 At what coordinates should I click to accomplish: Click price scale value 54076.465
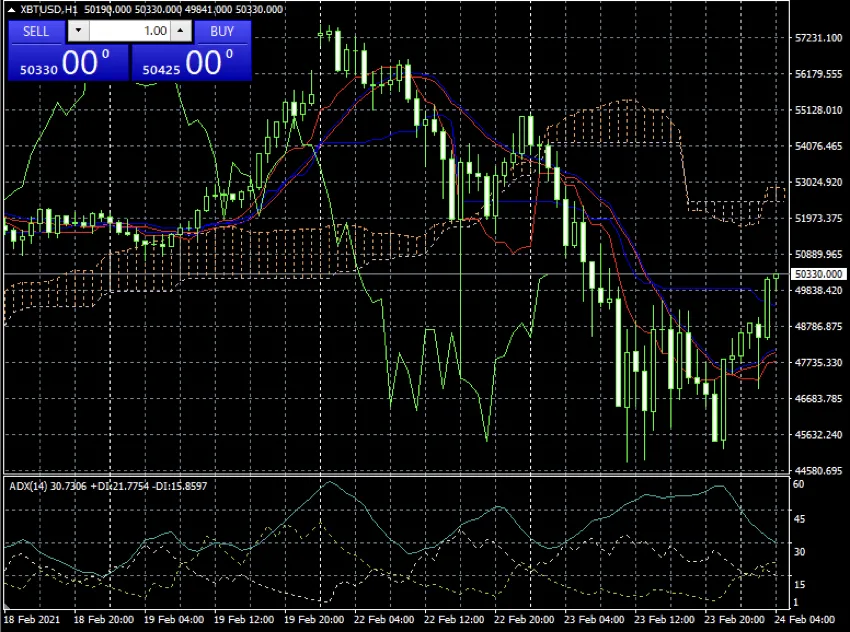coord(819,146)
